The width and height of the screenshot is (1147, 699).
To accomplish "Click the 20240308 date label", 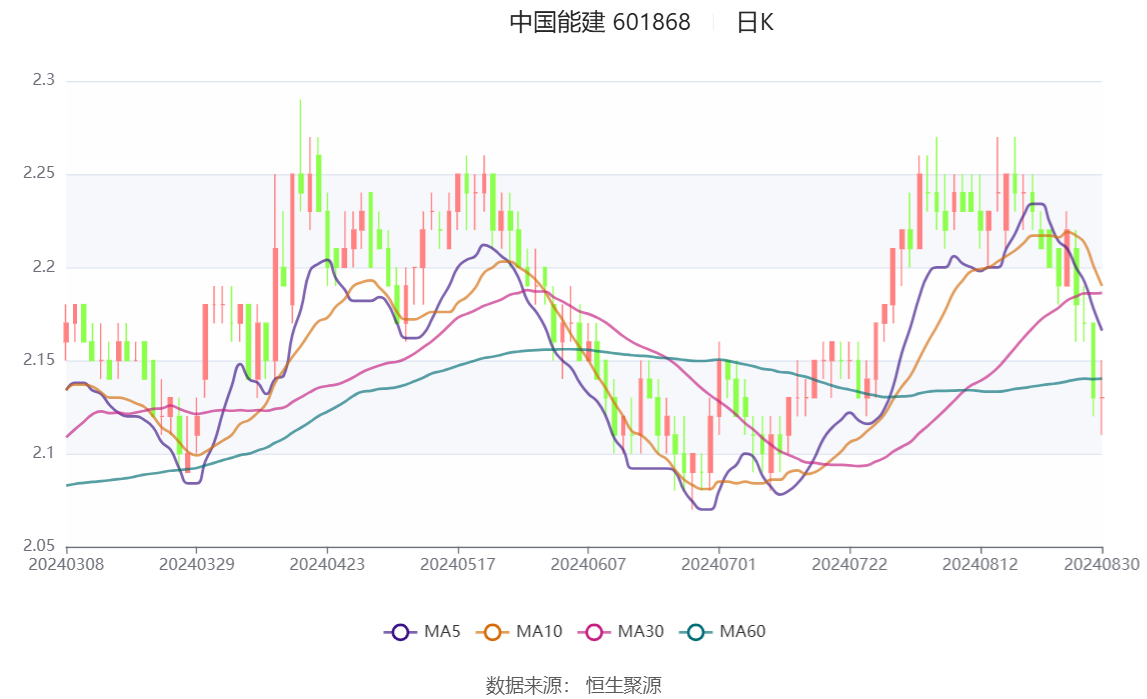I will click(x=66, y=564).
